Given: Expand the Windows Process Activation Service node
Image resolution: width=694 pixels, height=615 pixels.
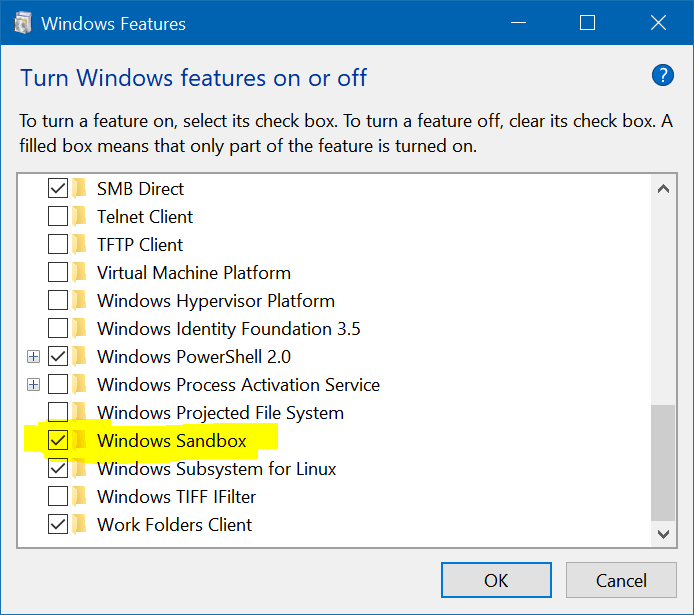Looking at the screenshot, I should coord(34,384).
